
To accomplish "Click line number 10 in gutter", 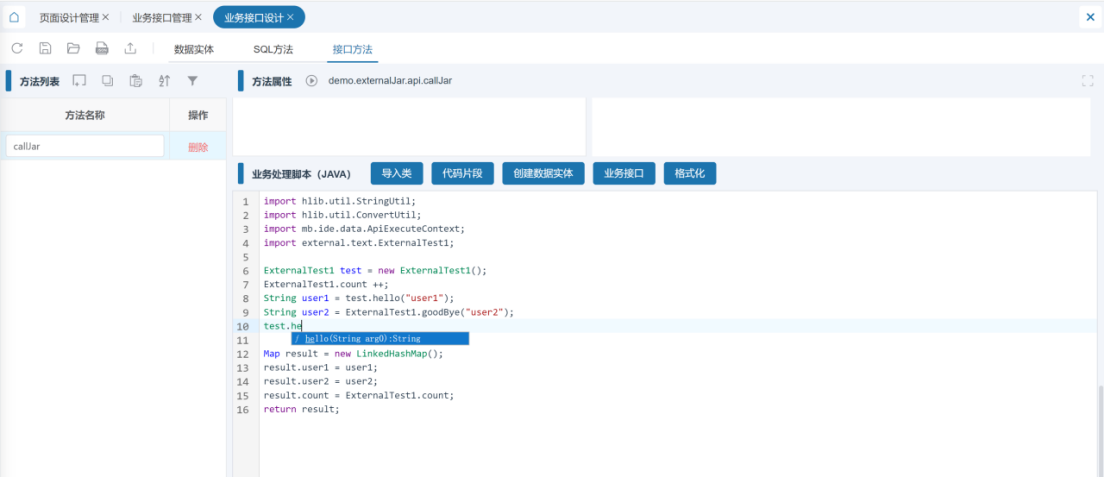I will coord(242,326).
